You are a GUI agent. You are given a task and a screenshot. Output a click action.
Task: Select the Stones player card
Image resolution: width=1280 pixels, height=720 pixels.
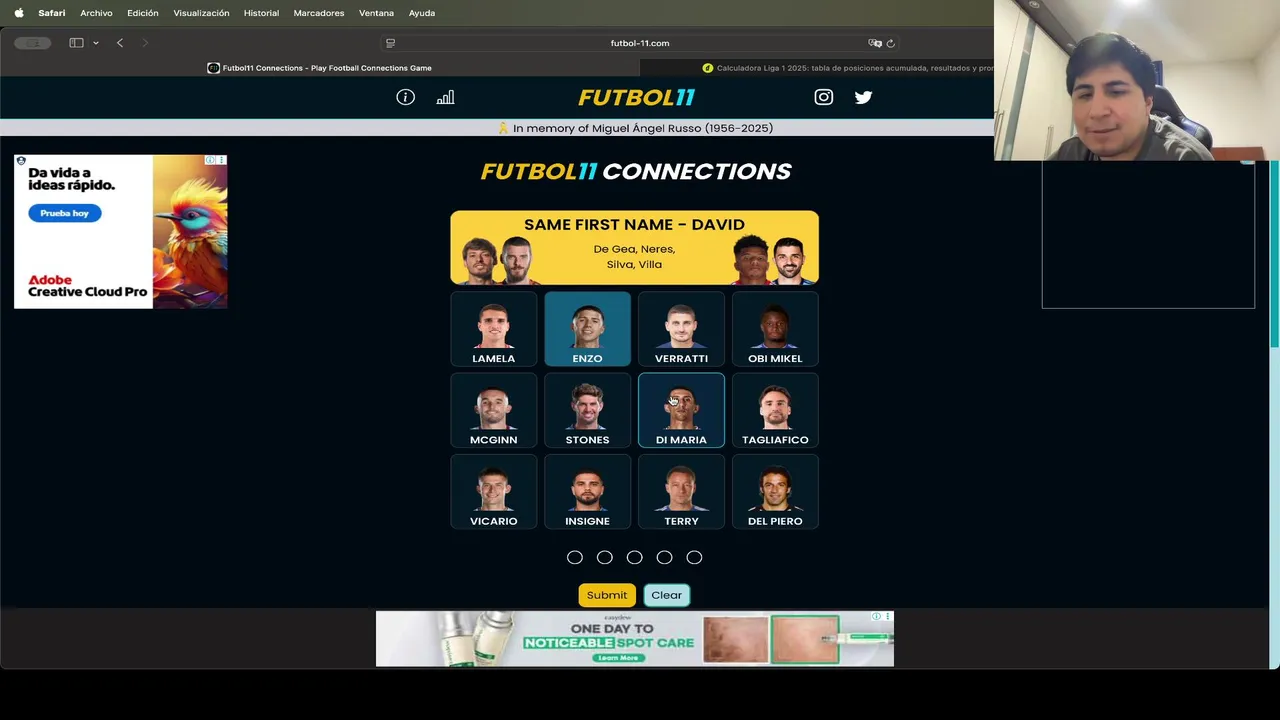[587, 410]
